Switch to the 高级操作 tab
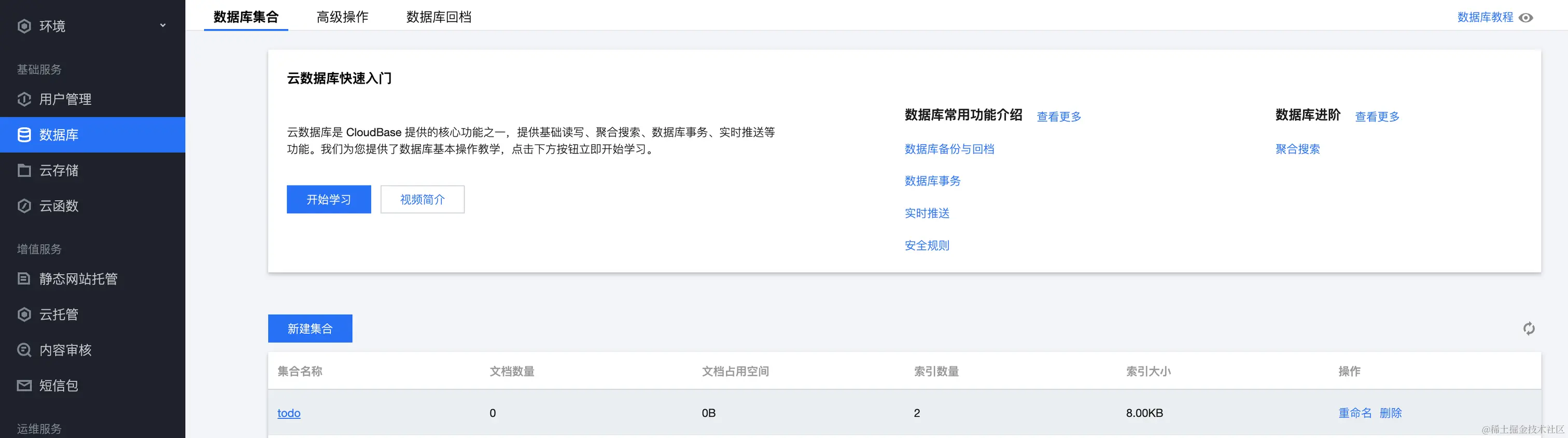 342,17
